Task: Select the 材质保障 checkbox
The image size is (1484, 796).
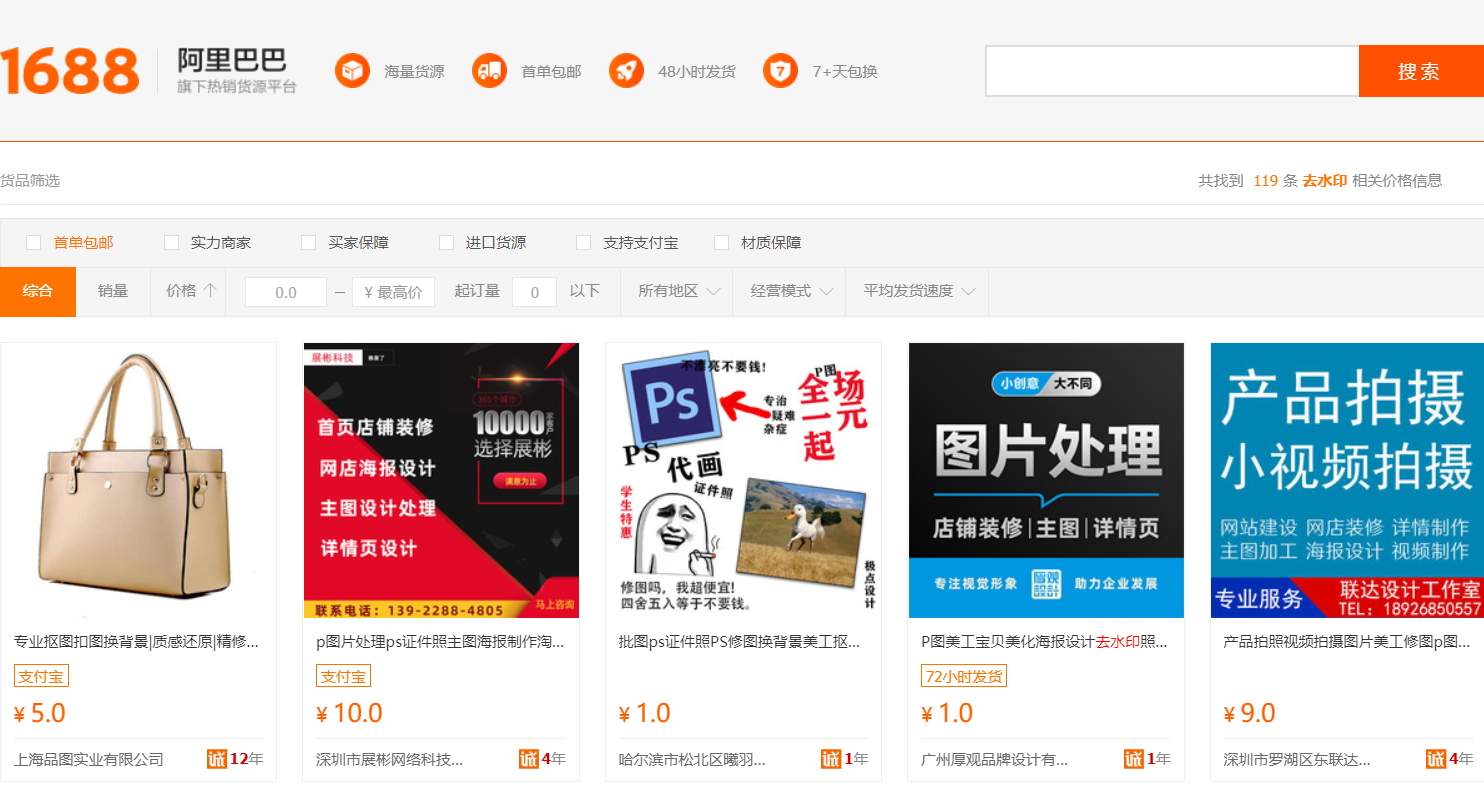Action: (721, 242)
